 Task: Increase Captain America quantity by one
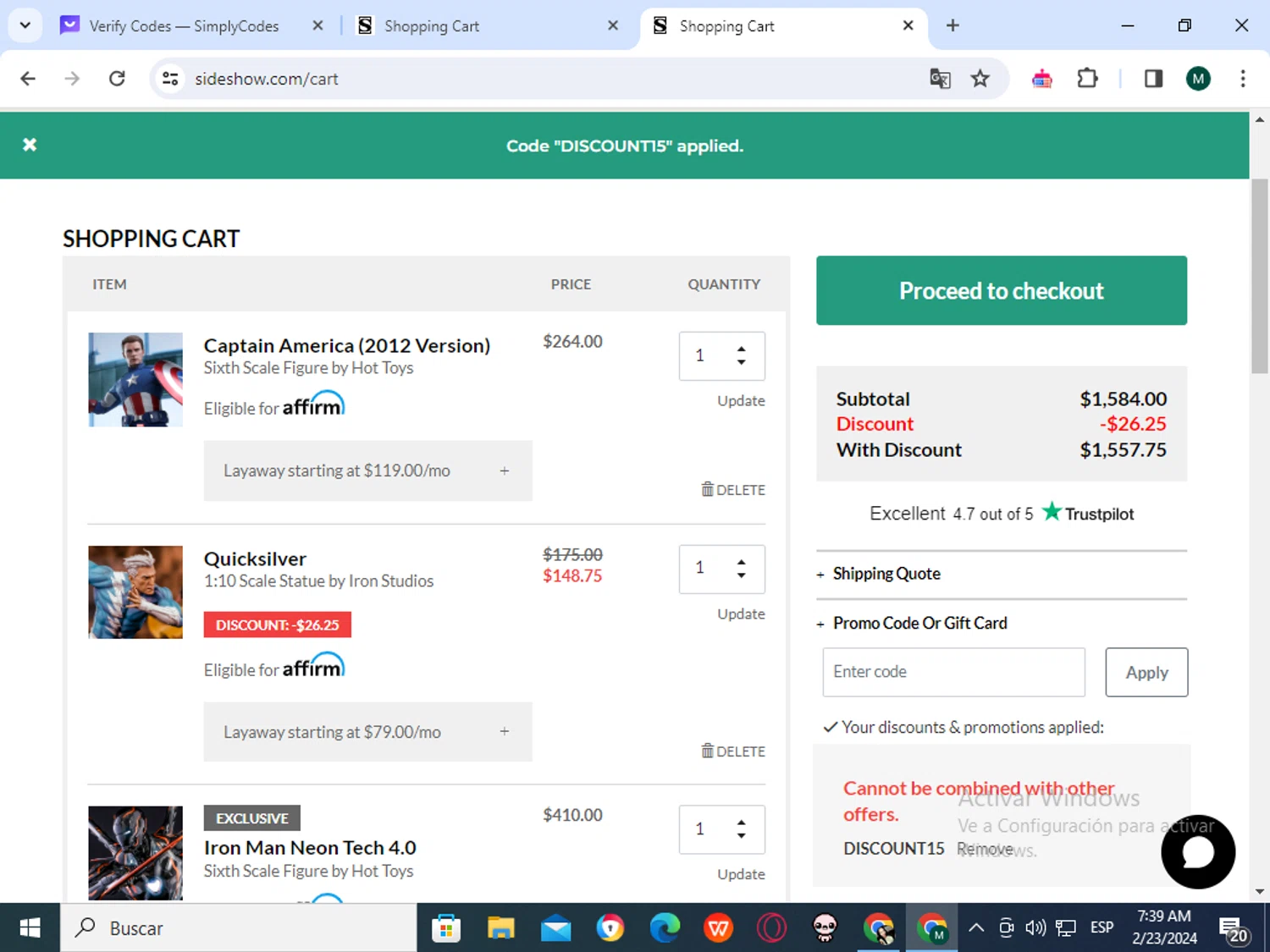[x=742, y=349]
